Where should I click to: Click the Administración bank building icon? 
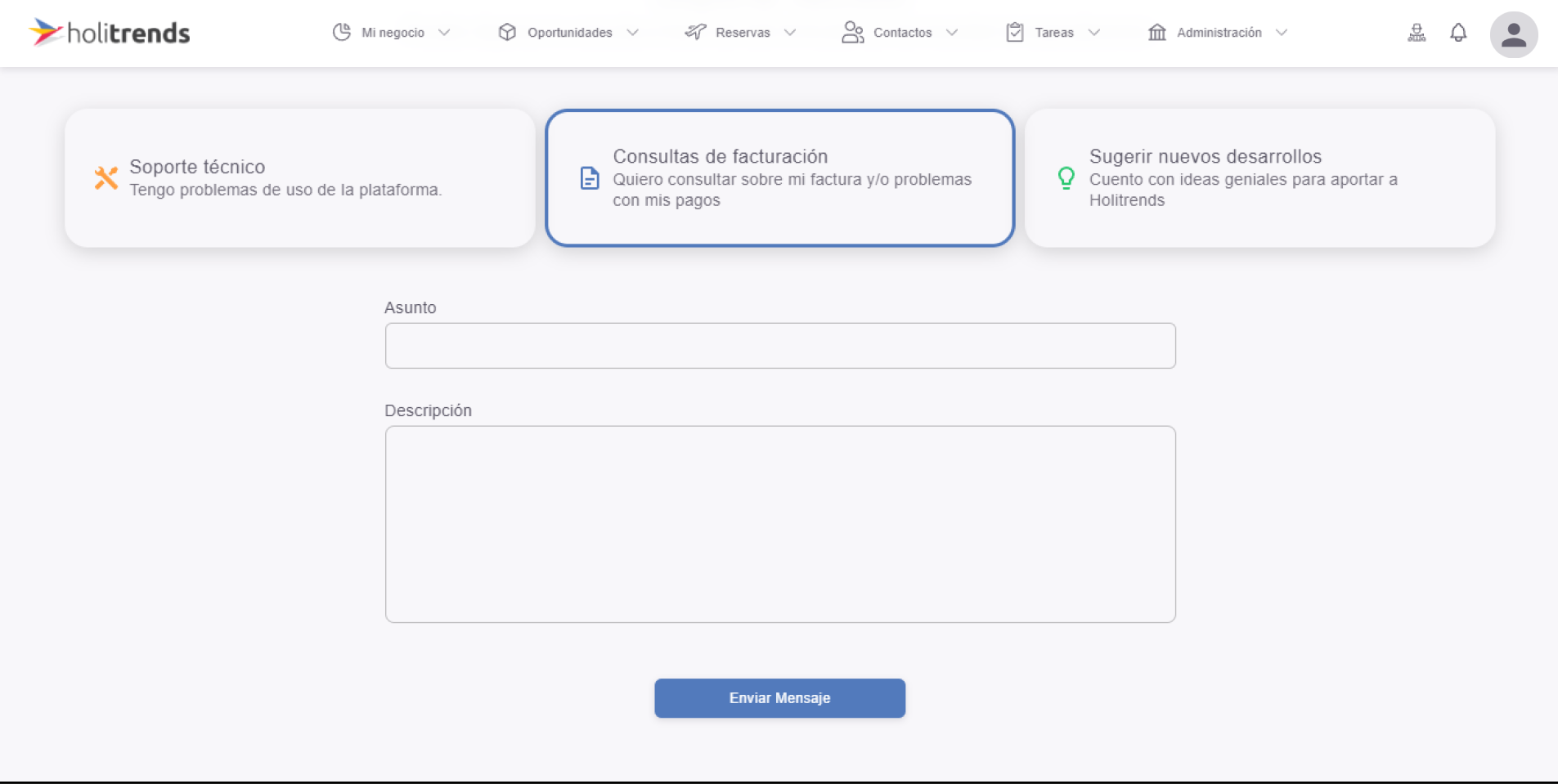click(1156, 32)
